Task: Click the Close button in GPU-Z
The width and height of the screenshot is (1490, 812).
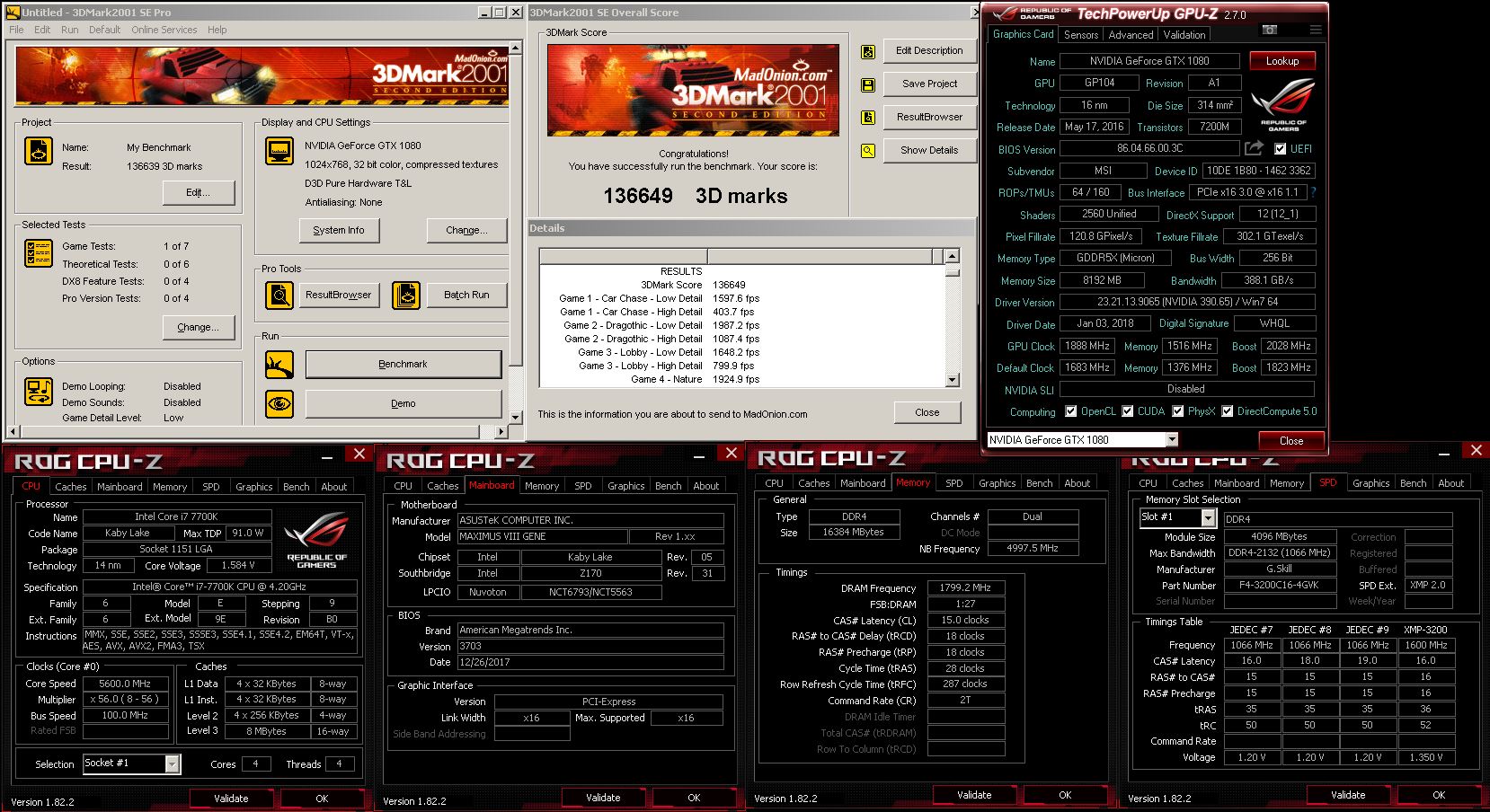Action: tap(1291, 440)
